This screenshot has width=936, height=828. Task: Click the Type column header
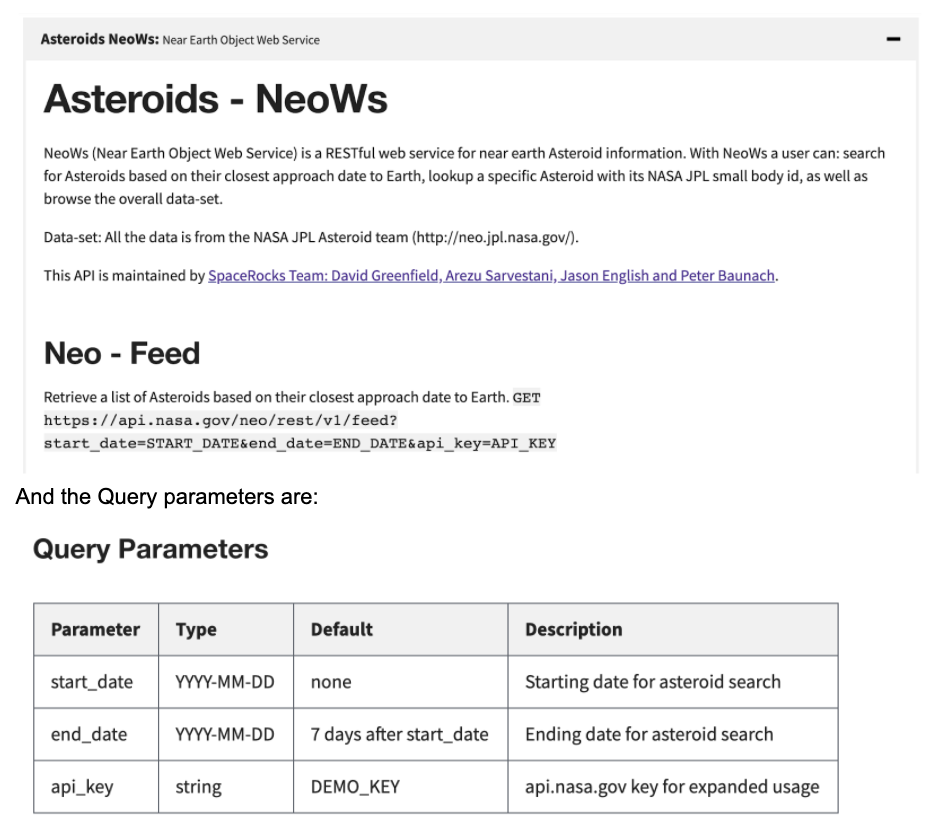[196, 629]
